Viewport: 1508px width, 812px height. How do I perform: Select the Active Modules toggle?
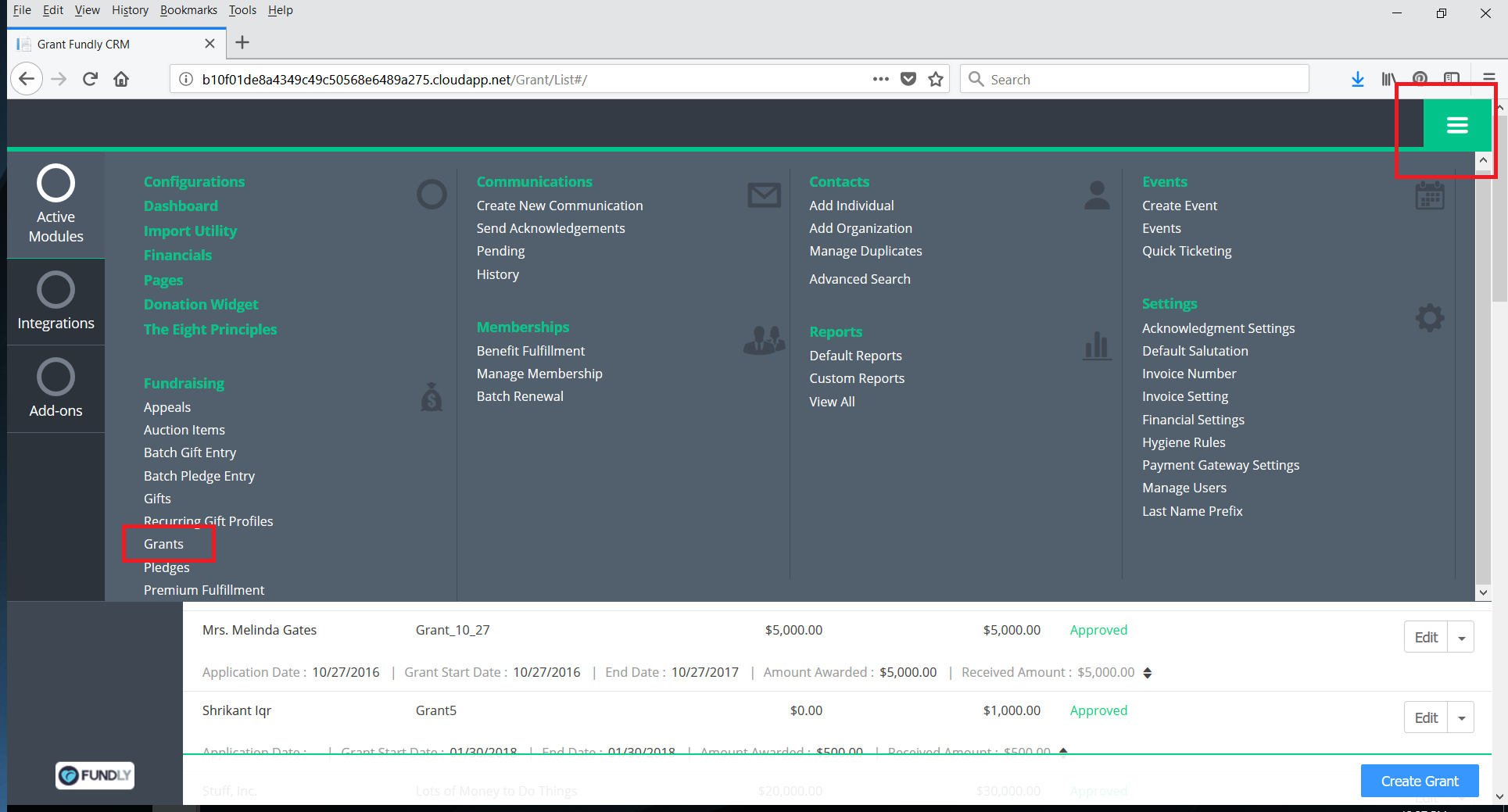coord(56,203)
